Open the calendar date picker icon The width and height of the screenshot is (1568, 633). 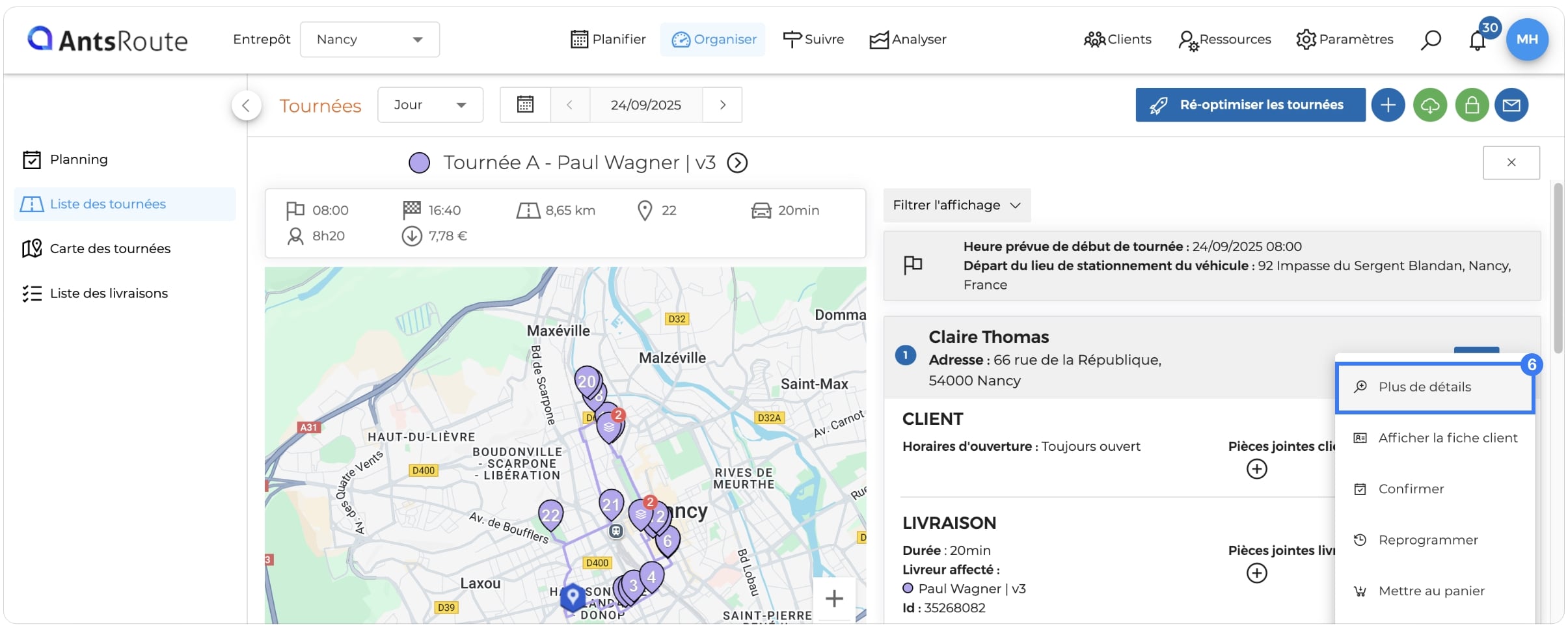[x=525, y=105]
